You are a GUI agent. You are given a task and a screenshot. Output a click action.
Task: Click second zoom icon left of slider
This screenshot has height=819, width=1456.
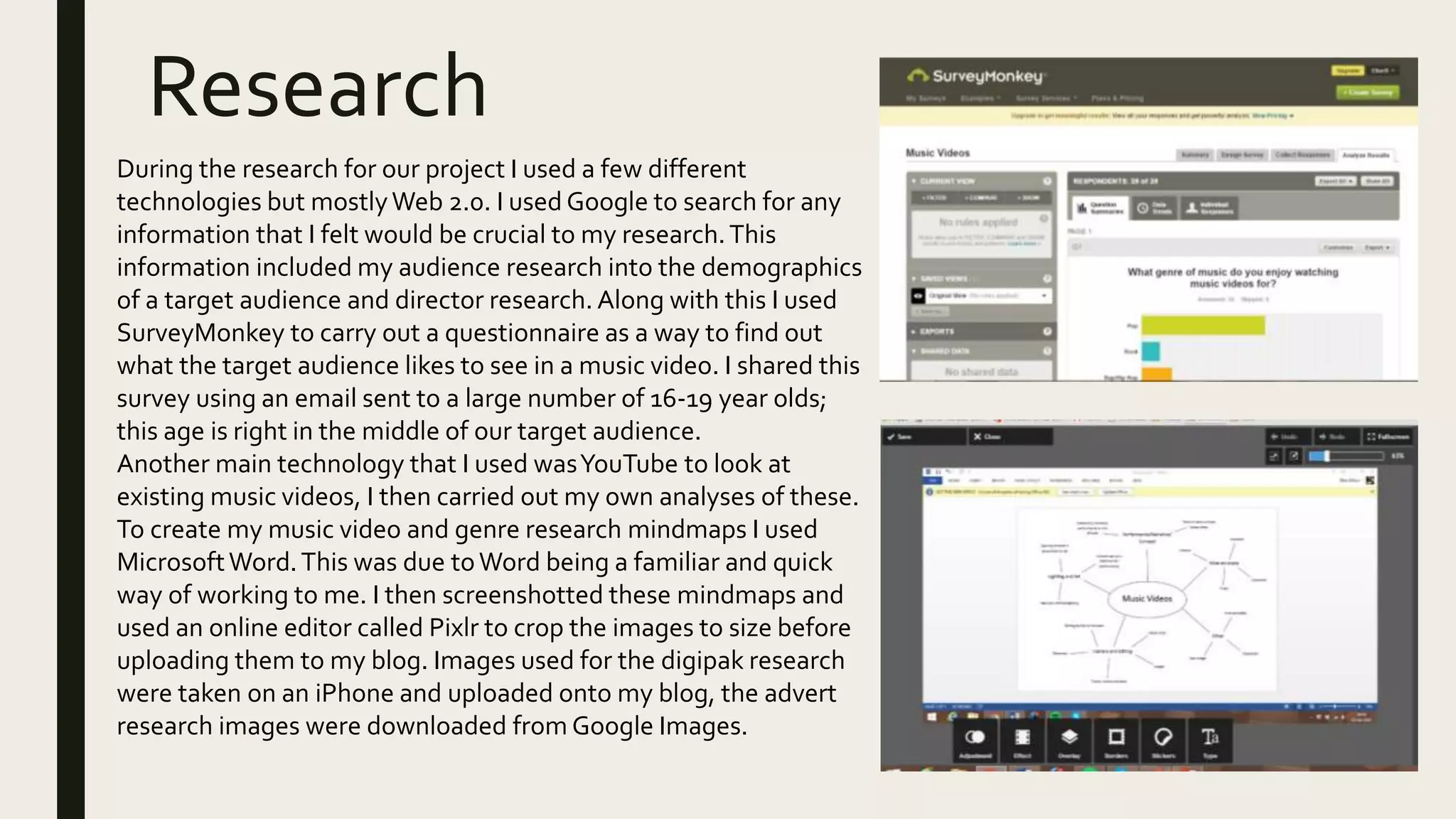click(x=1294, y=456)
